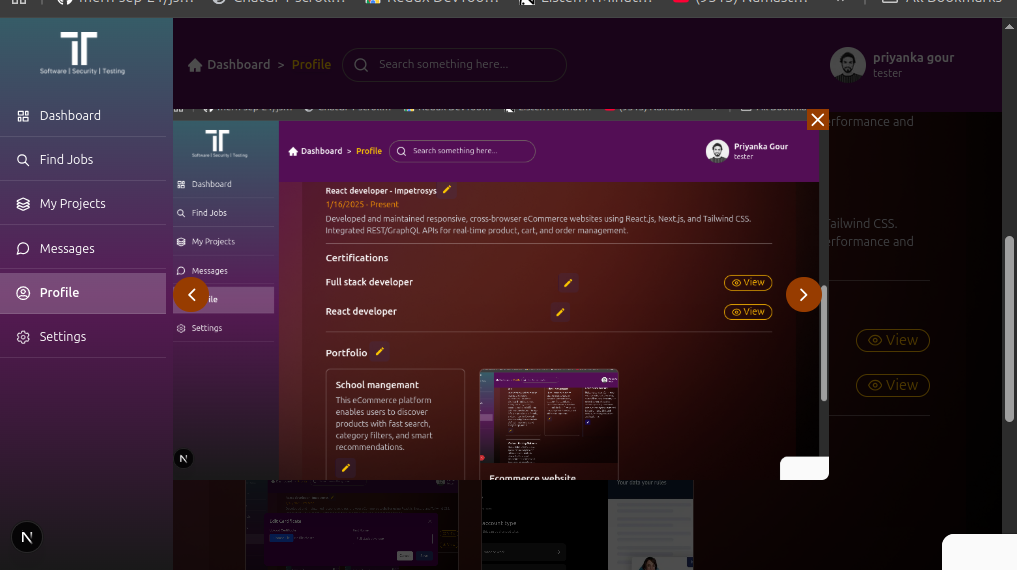Close the image lightbox with the X
Viewport: 1017px width, 570px height.
(817, 120)
